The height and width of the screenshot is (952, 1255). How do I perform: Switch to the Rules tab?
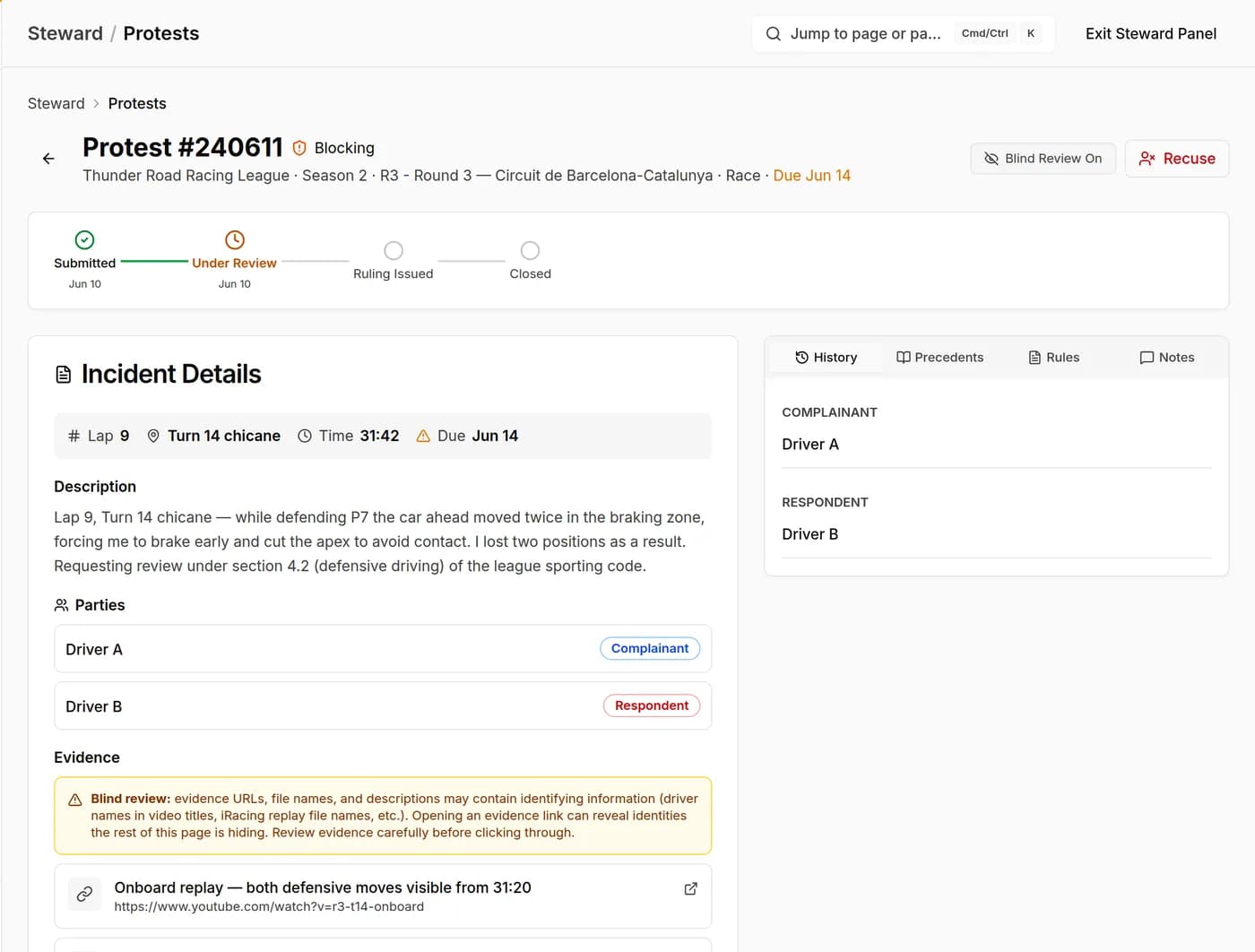click(x=1053, y=358)
